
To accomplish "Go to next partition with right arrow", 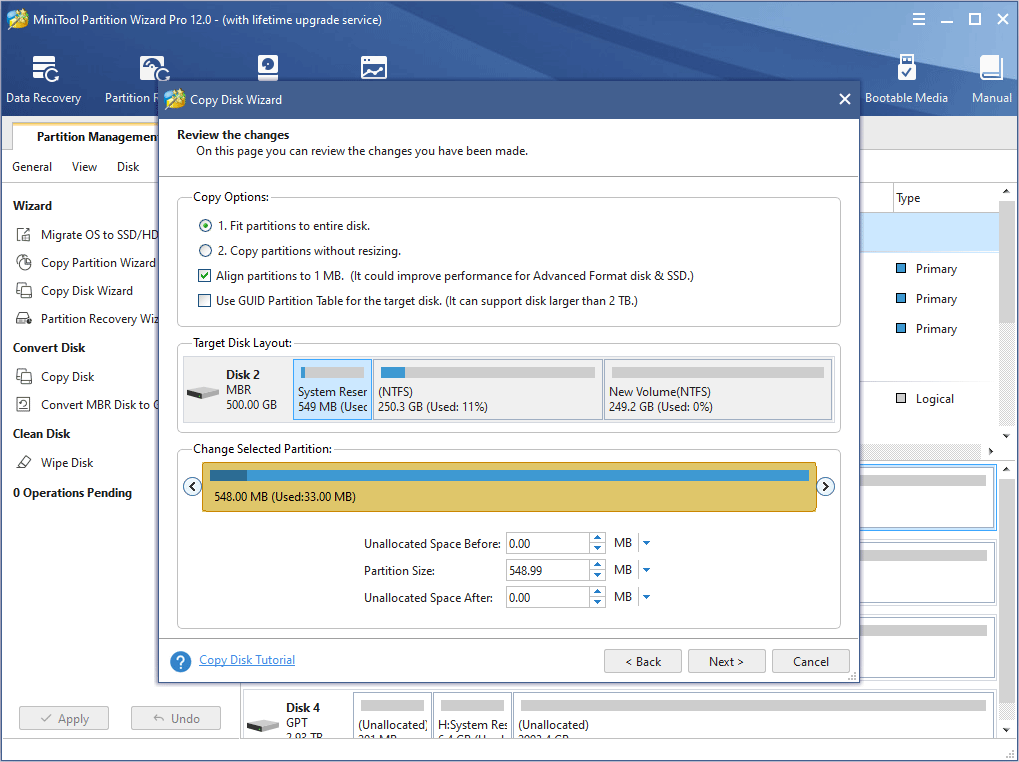I will tap(825, 486).
